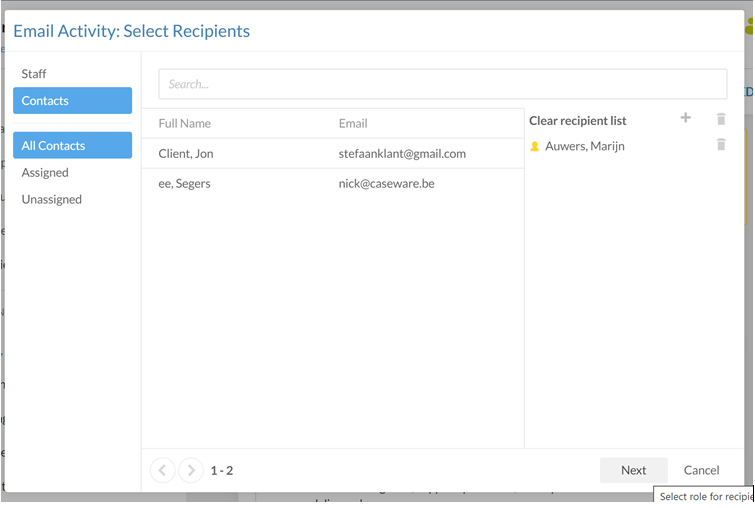Sort by the Full Name column header
The image size is (755, 508).
click(184, 124)
